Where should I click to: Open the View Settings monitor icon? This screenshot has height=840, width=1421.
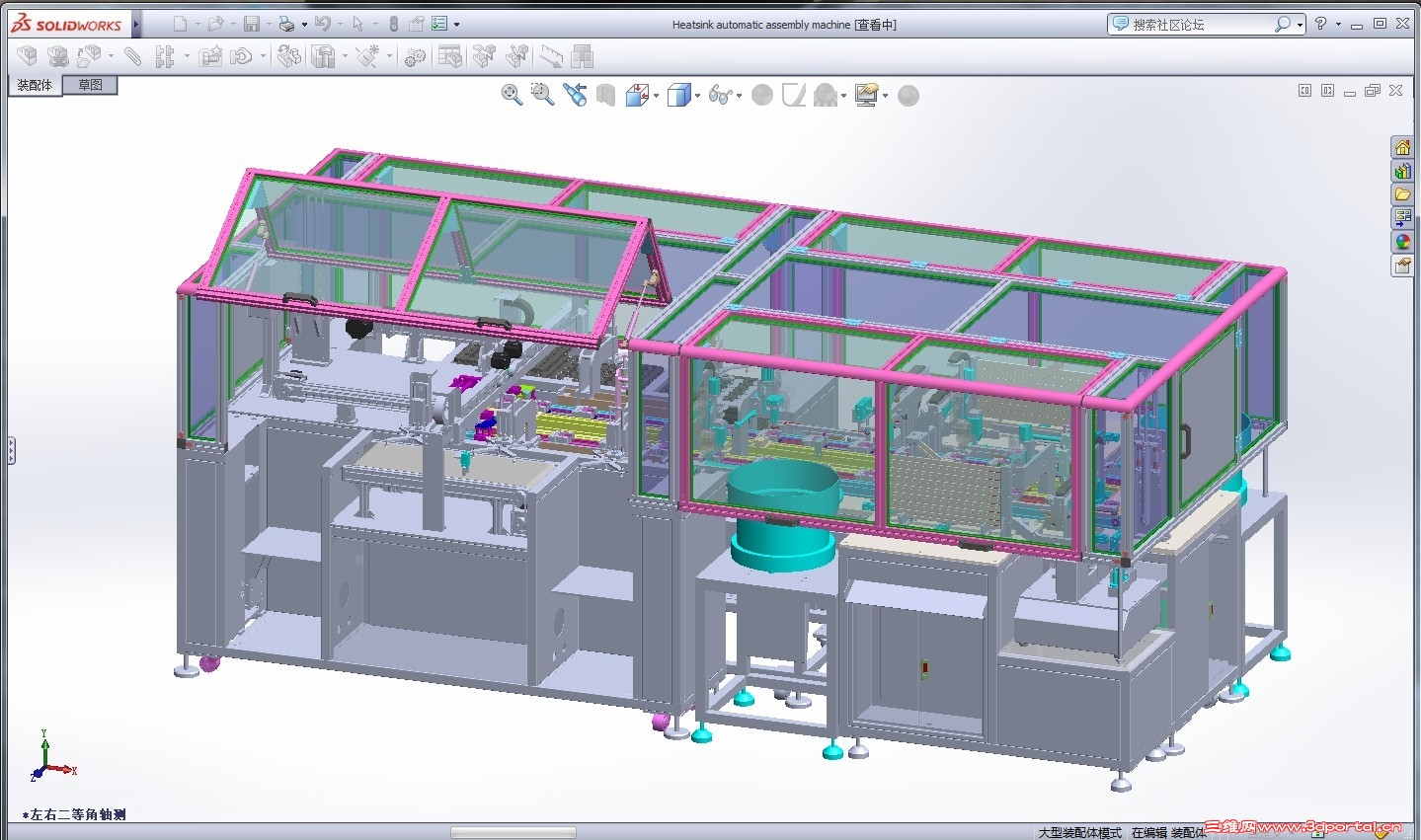(x=867, y=95)
